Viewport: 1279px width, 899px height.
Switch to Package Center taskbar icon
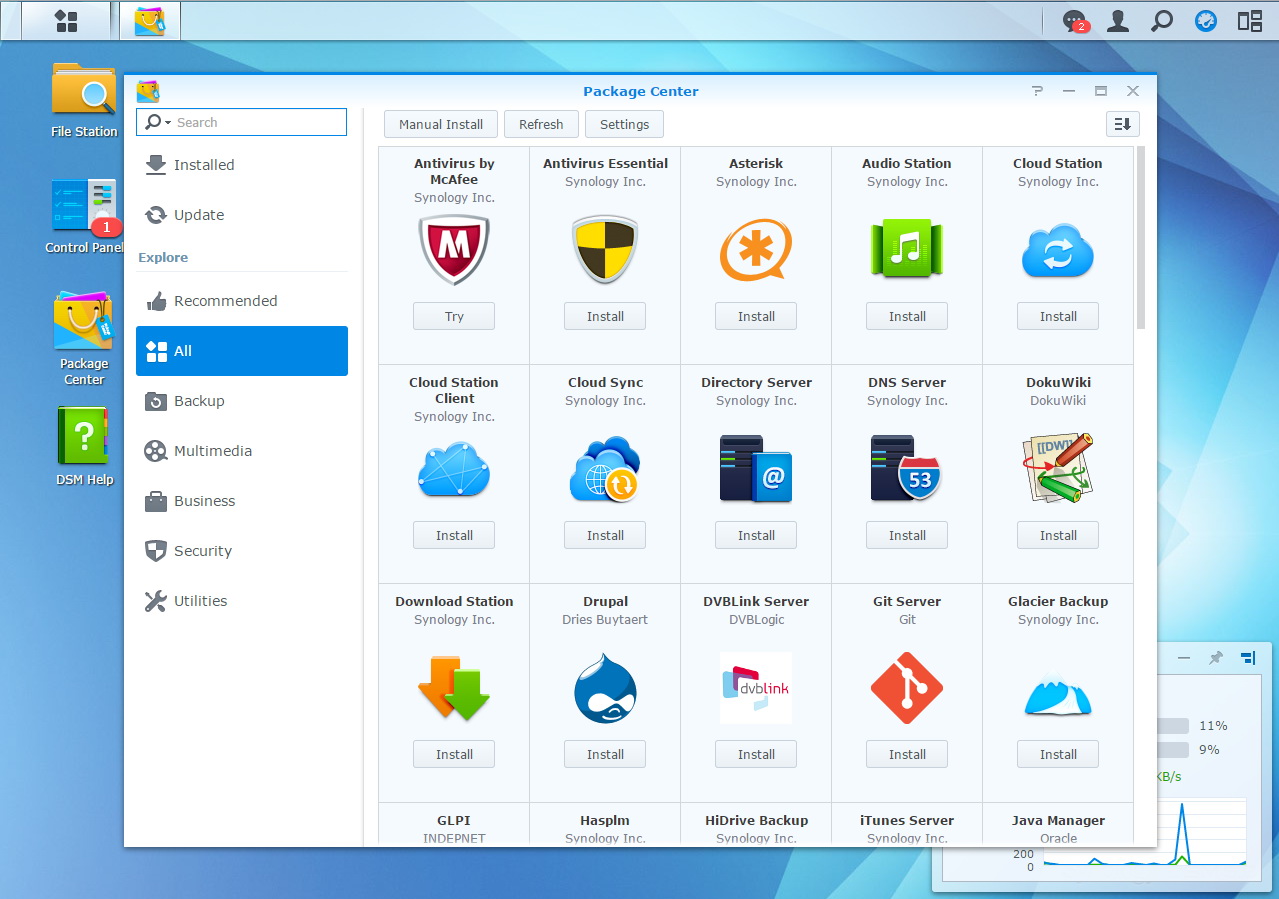pyautogui.click(x=150, y=21)
